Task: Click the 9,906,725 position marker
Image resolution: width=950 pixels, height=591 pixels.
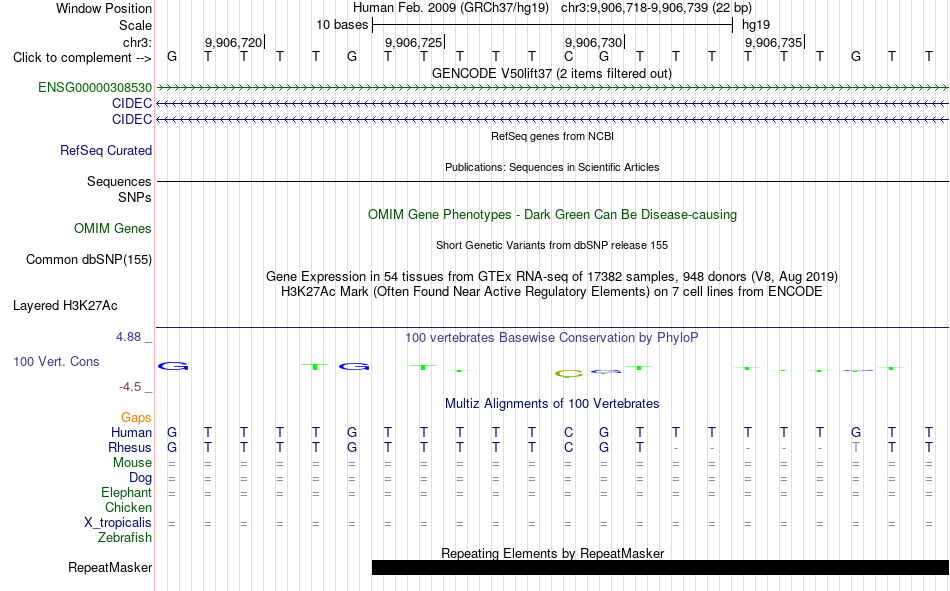Action: pos(414,42)
